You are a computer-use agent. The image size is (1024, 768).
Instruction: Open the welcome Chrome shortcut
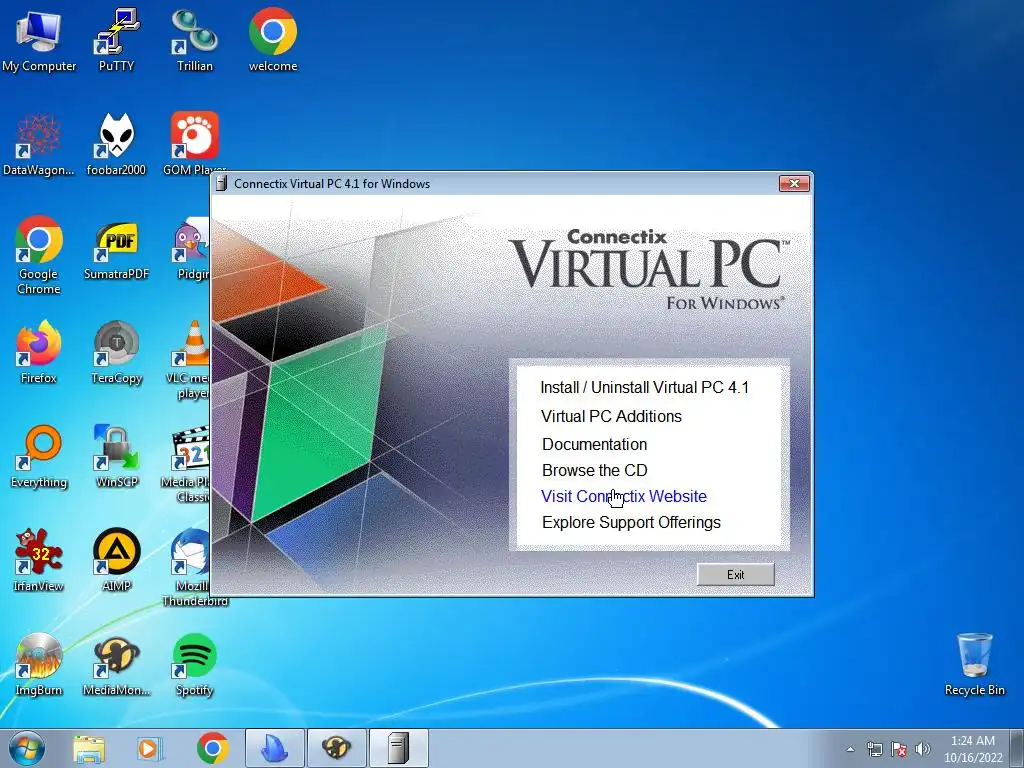point(273,39)
